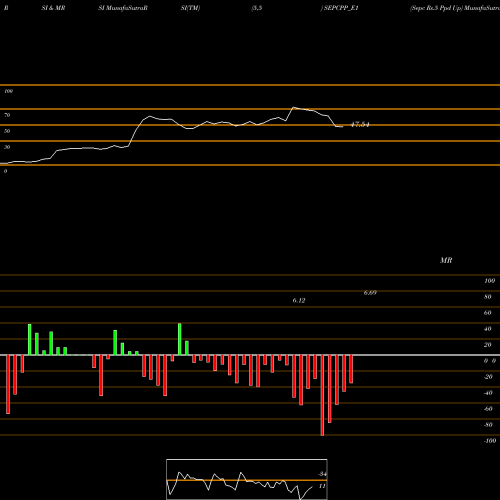Click the MR axis label '20'
The height and width of the screenshot is (500, 500).
click(487, 345)
